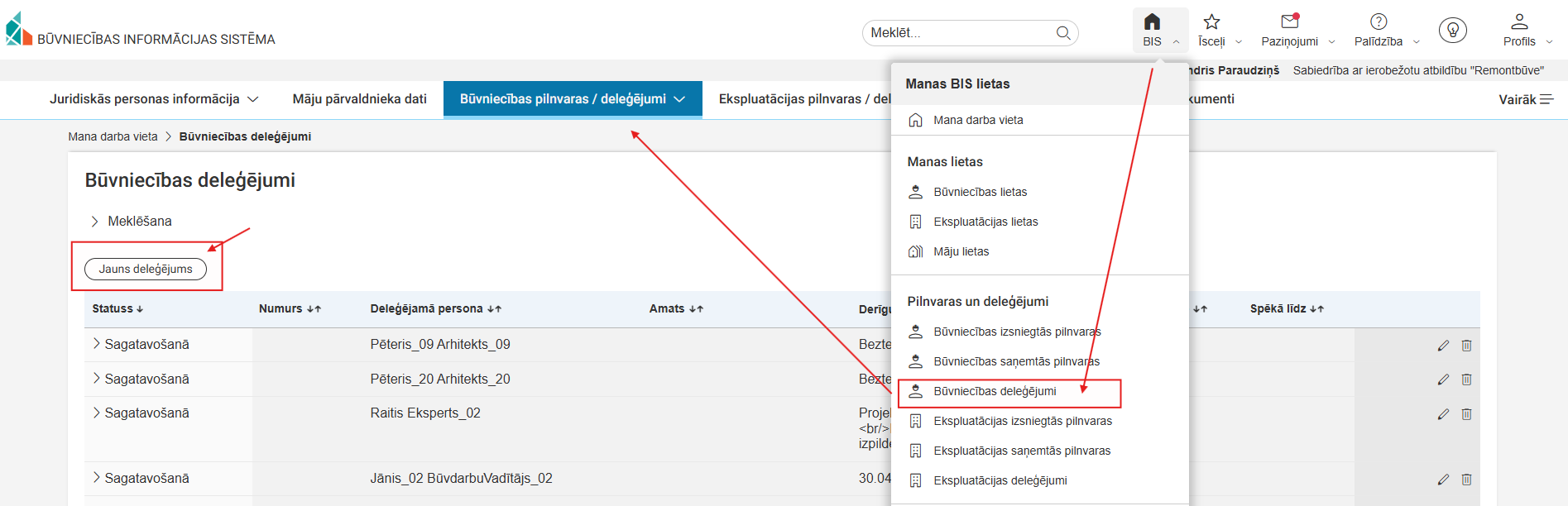Viewport: 1568px width, 506px height.
Task: Click the Palīdzība question mark icon
Action: tap(1378, 22)
